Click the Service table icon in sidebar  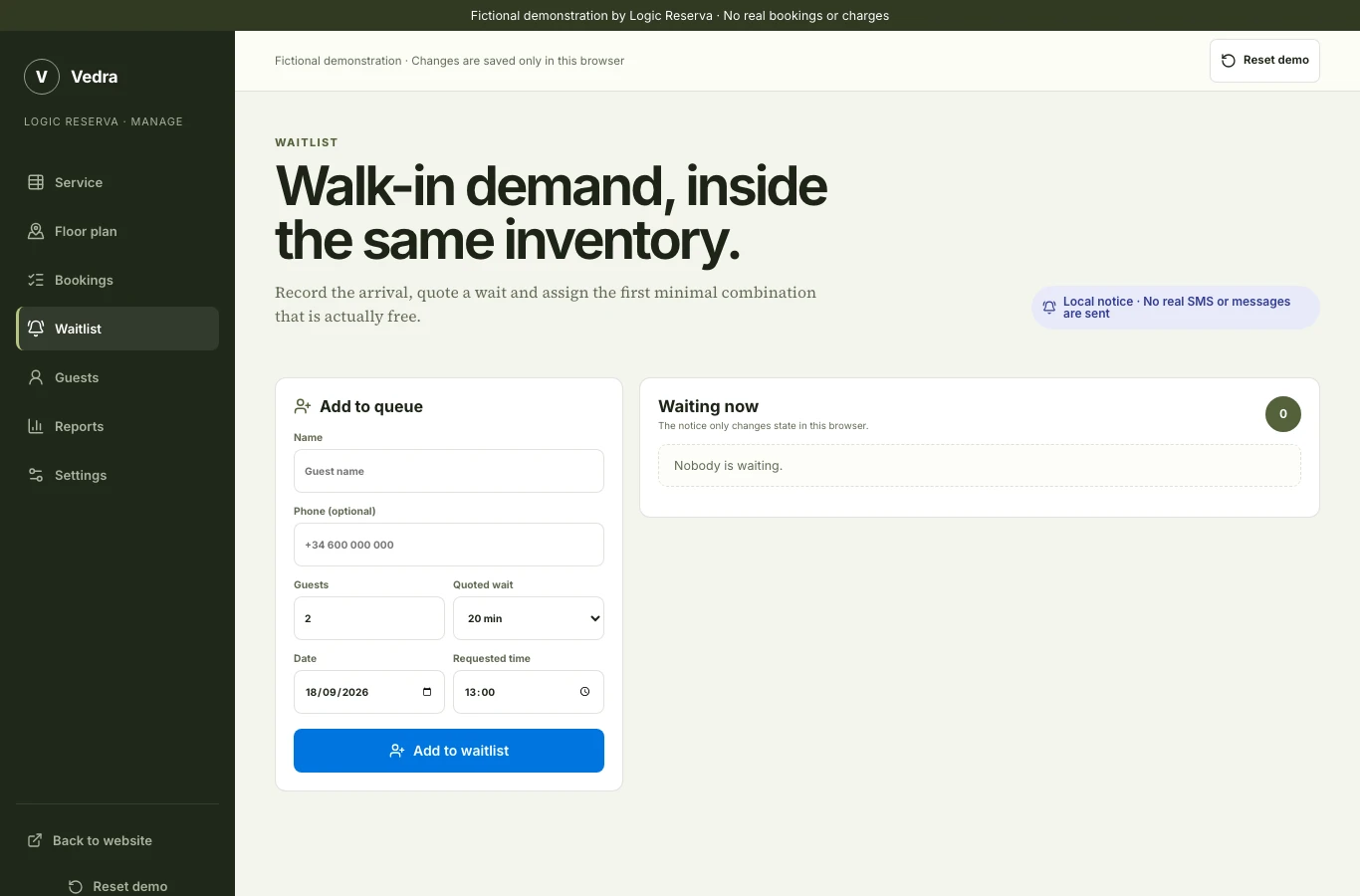(x=36, y=182)
